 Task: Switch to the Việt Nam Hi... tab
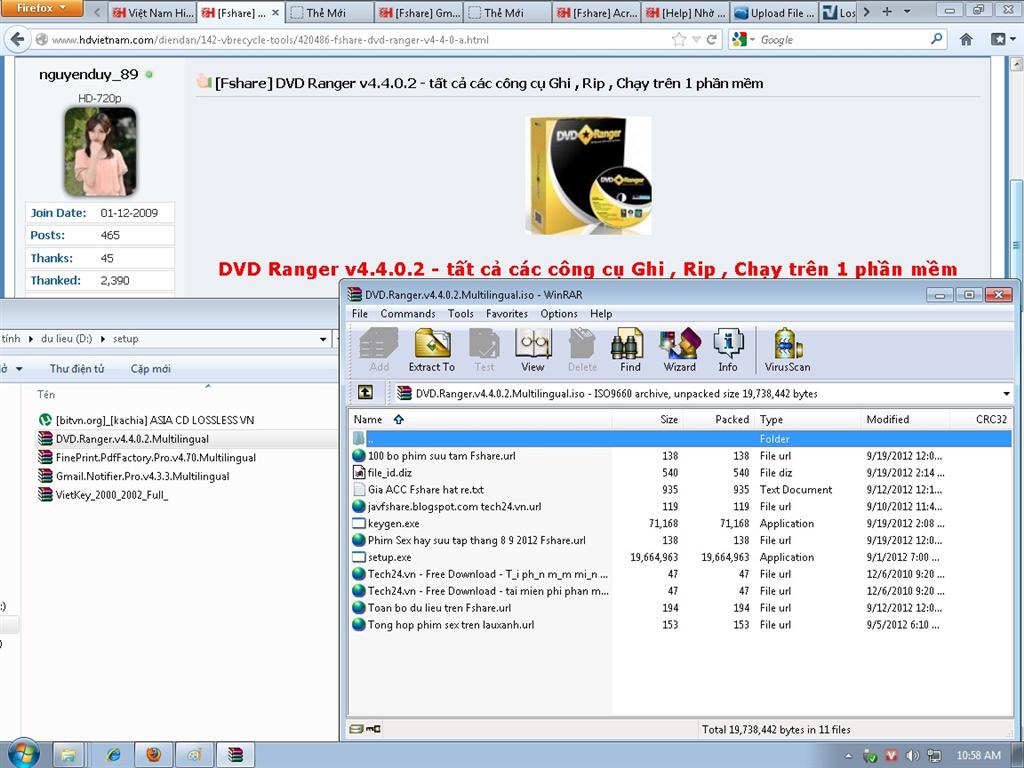152,12
